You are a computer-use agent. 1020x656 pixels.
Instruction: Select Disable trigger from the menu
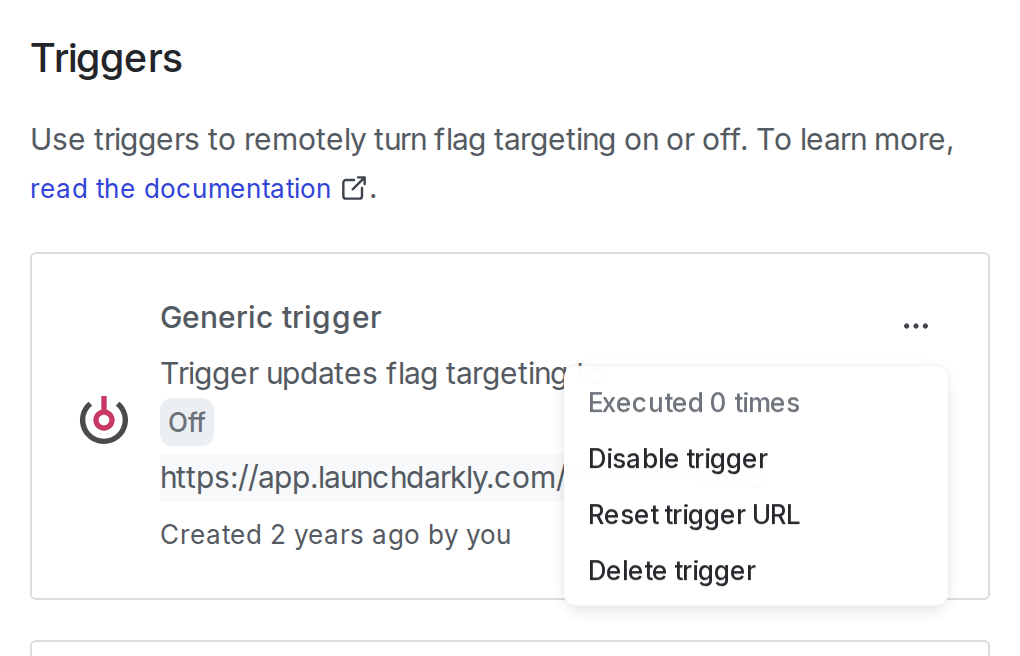point(678,459)
